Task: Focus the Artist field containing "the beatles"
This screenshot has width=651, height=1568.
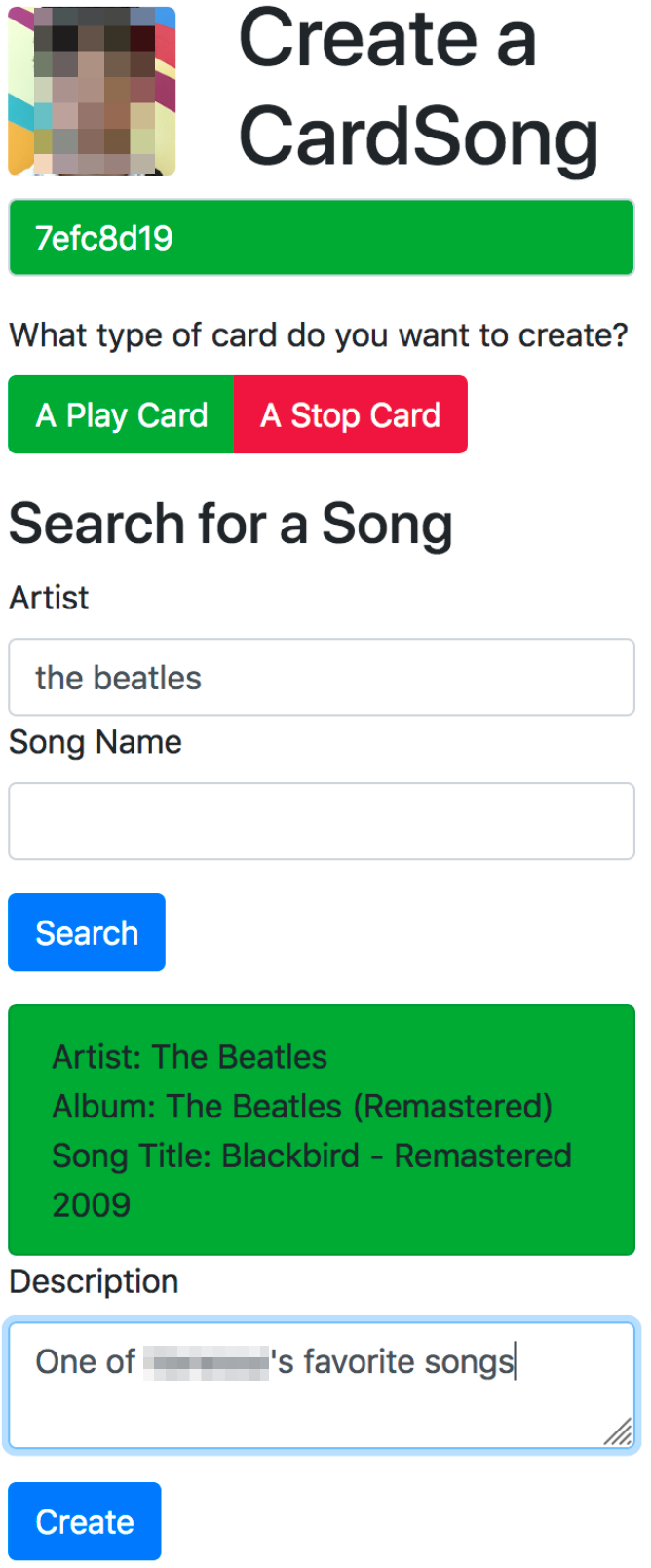Action: [322, 678]
